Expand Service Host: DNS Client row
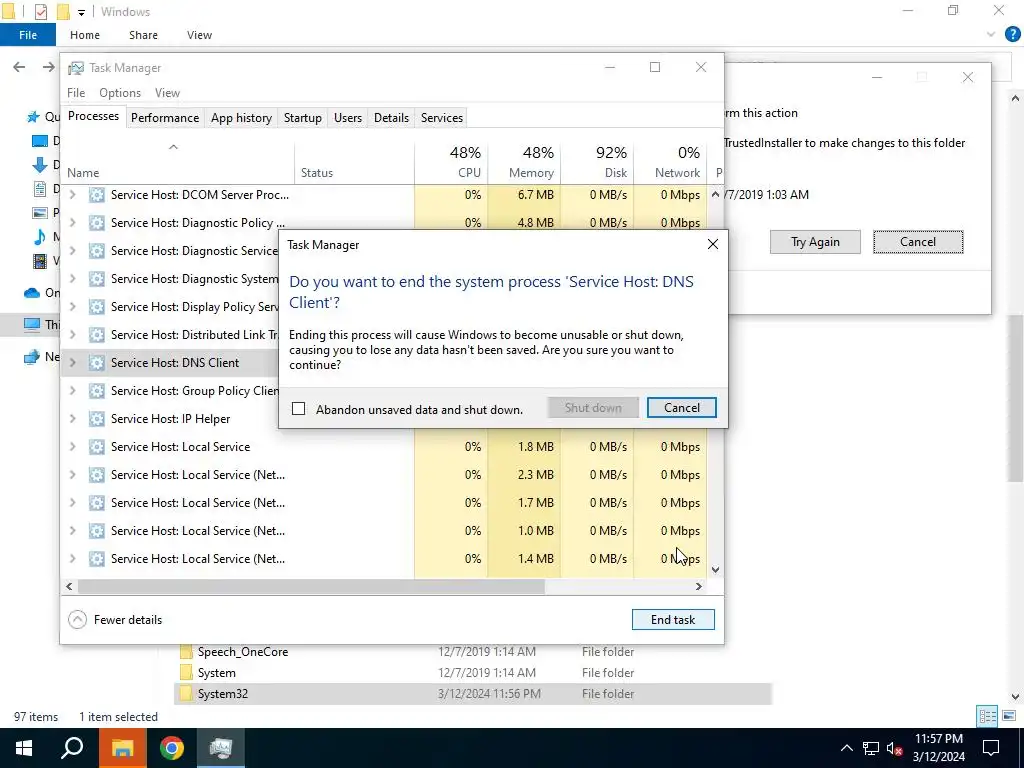The width and height of the screenshot is (1024, 768). [72, 362]
